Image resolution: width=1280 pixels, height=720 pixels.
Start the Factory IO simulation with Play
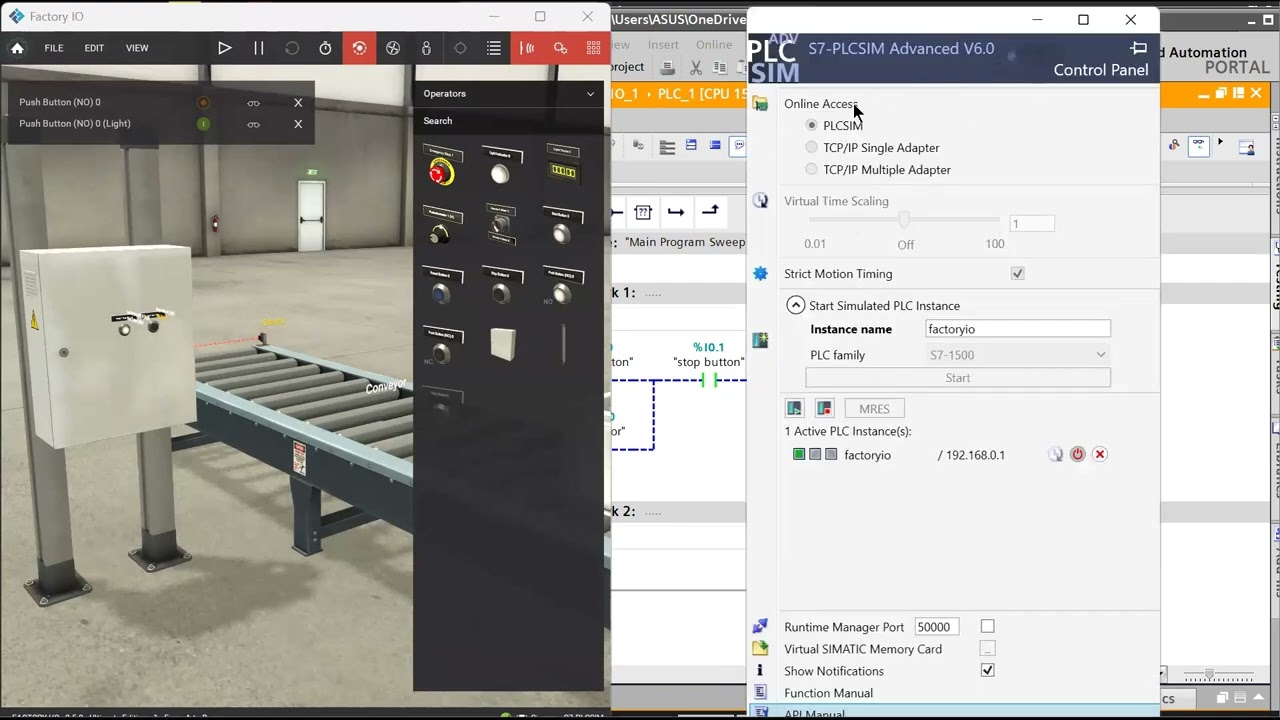pyautogui.click(x=225, y=48)
